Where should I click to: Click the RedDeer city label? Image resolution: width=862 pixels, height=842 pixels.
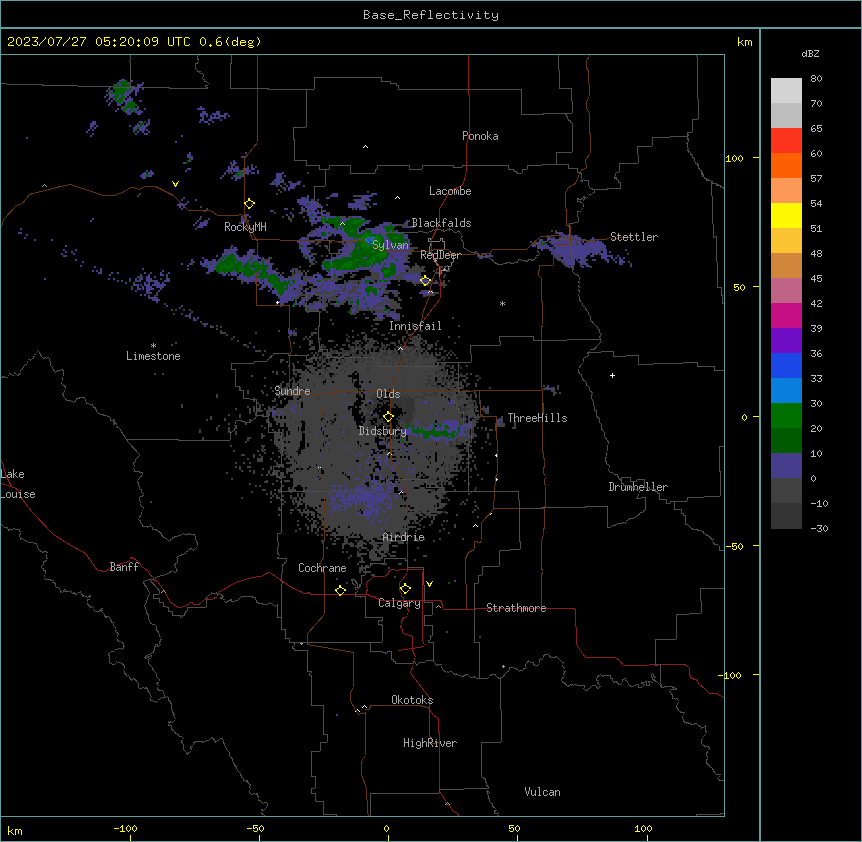[440, 255]
